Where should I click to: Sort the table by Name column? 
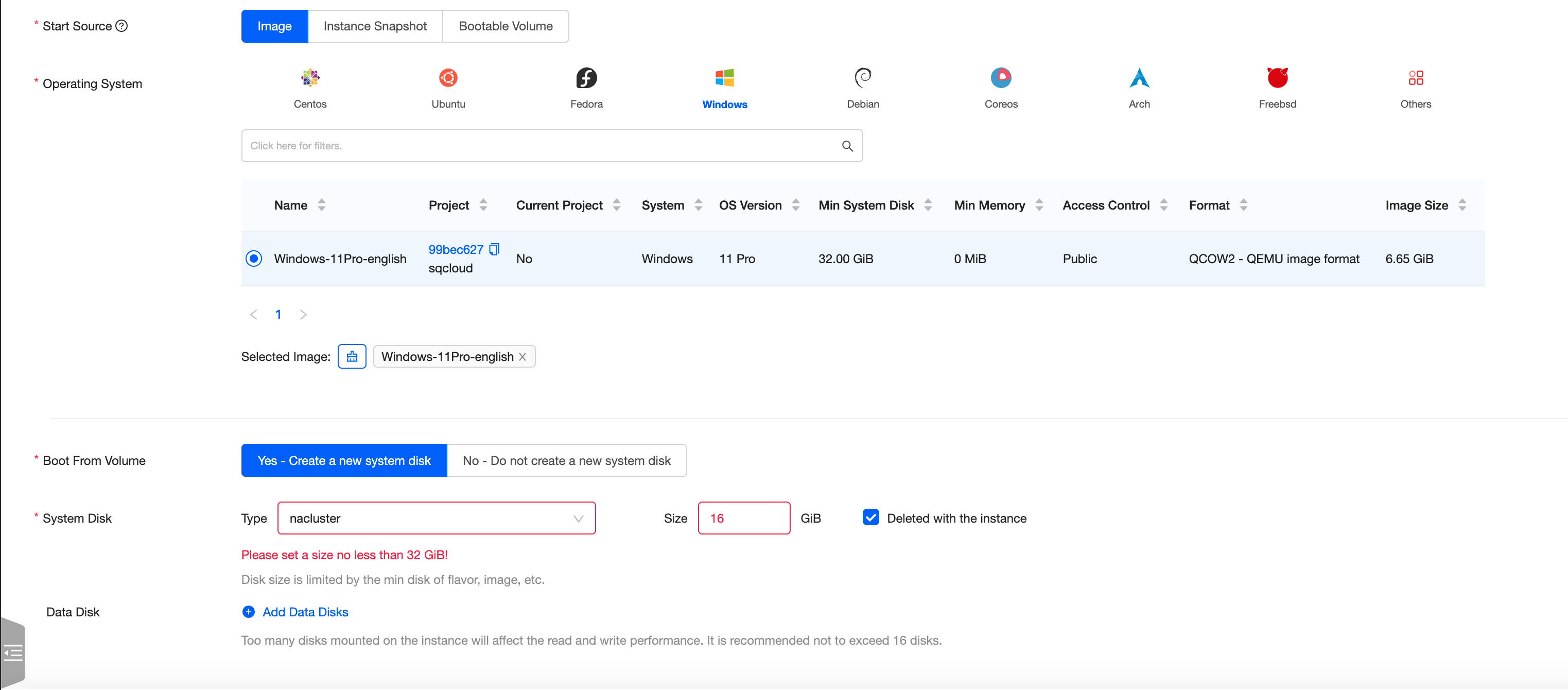[x=321, y=205]
